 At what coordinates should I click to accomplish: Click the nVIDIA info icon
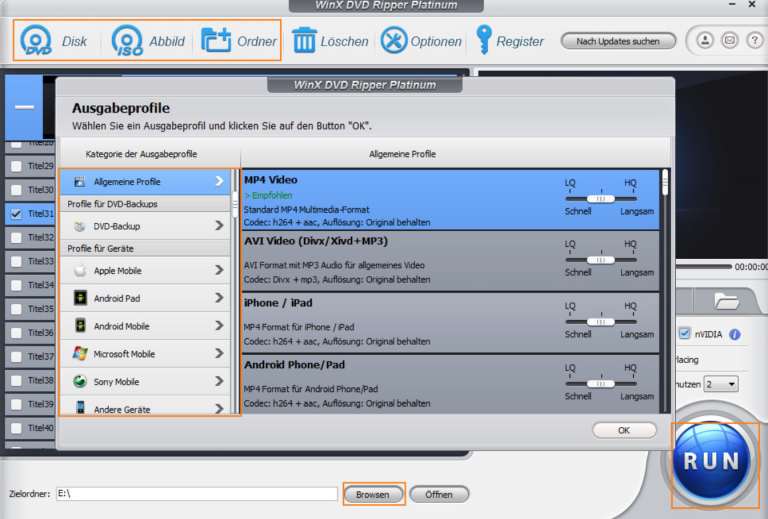pyautogui.click(x=735, y=334)
